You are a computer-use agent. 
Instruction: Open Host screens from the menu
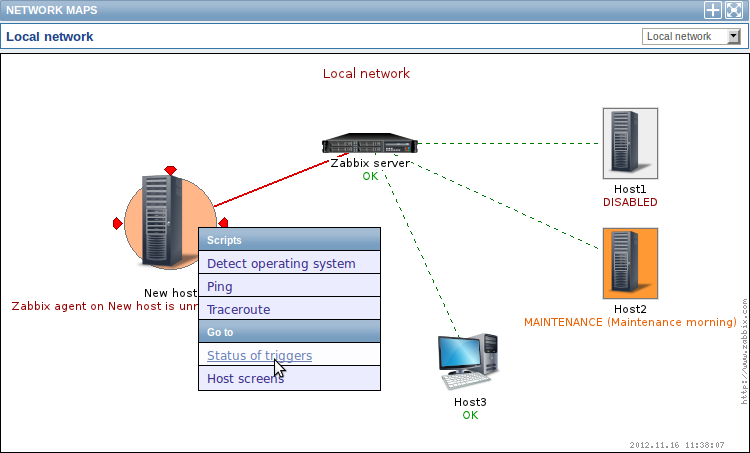(x=289, y=378)
